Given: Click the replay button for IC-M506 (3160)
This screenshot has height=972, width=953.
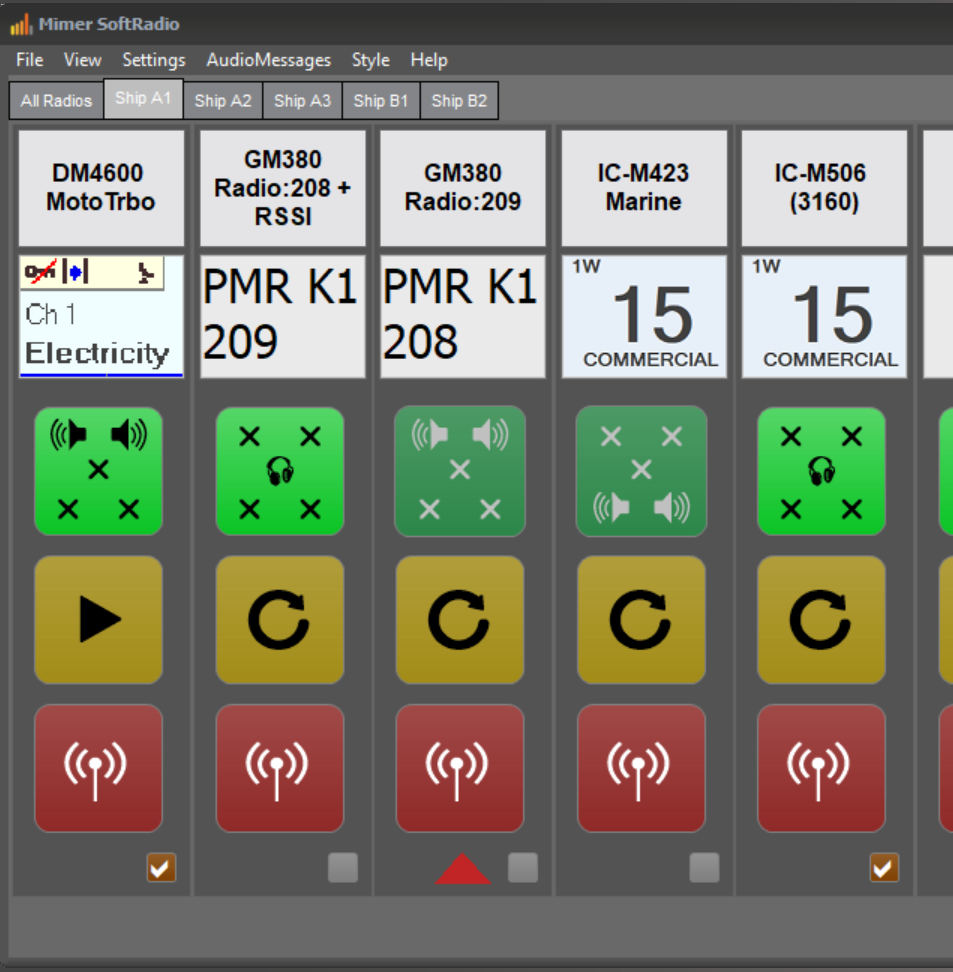Looking at the screenshot, I should coord(822,620).
